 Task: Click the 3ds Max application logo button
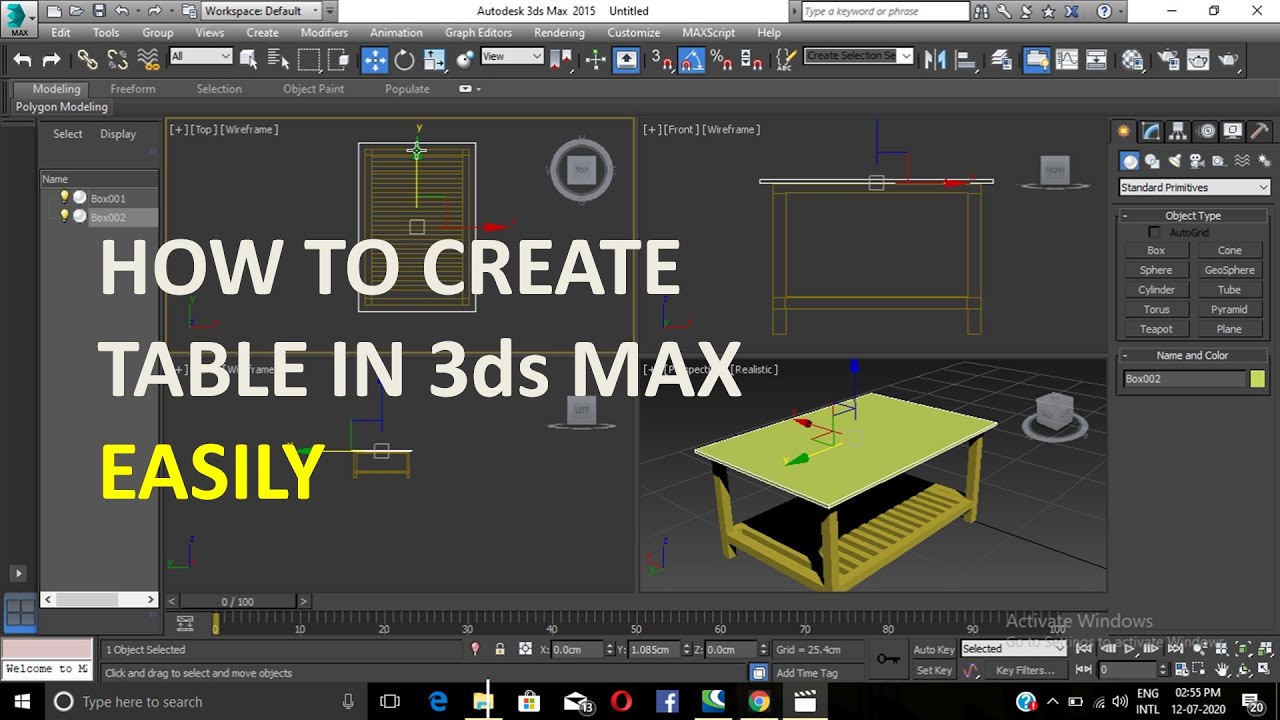point(19,20)
